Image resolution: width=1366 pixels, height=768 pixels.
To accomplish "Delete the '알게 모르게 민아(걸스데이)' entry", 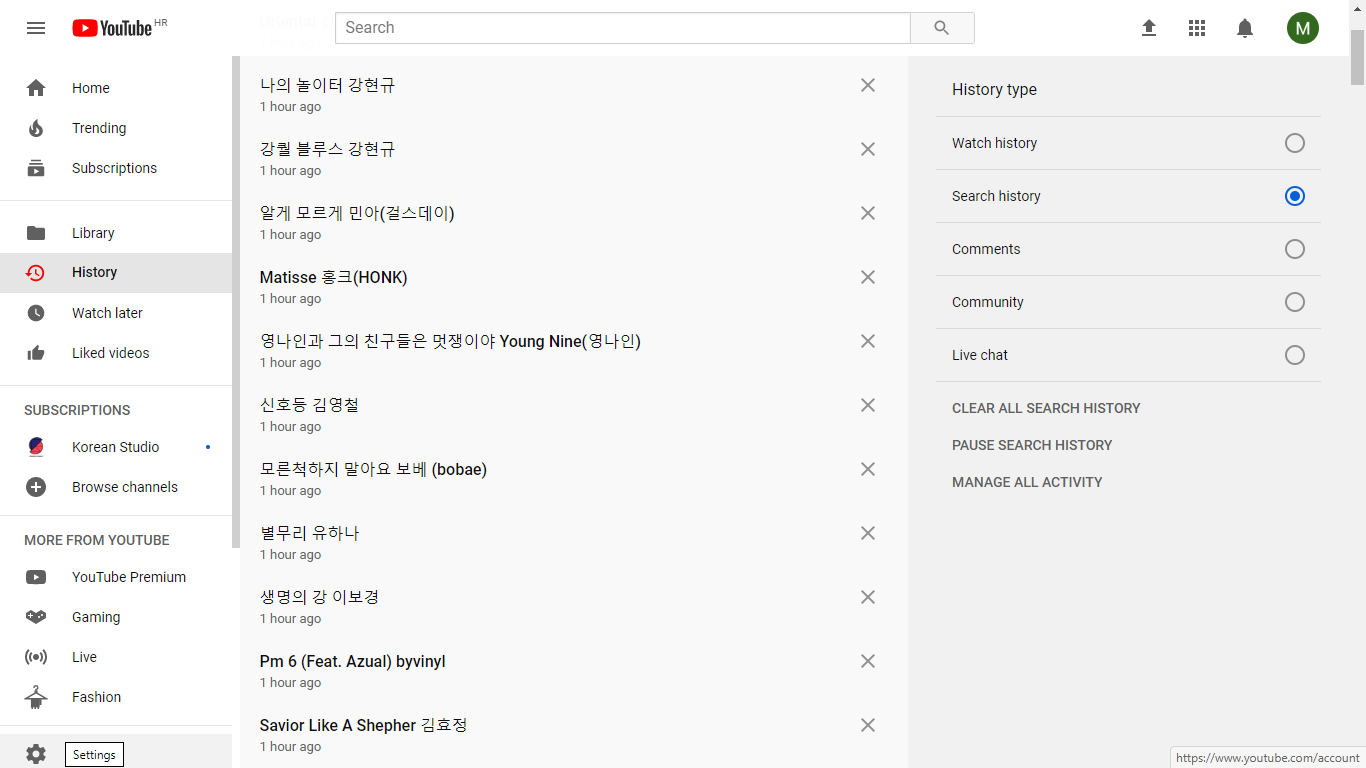I will tap(868, 213).
